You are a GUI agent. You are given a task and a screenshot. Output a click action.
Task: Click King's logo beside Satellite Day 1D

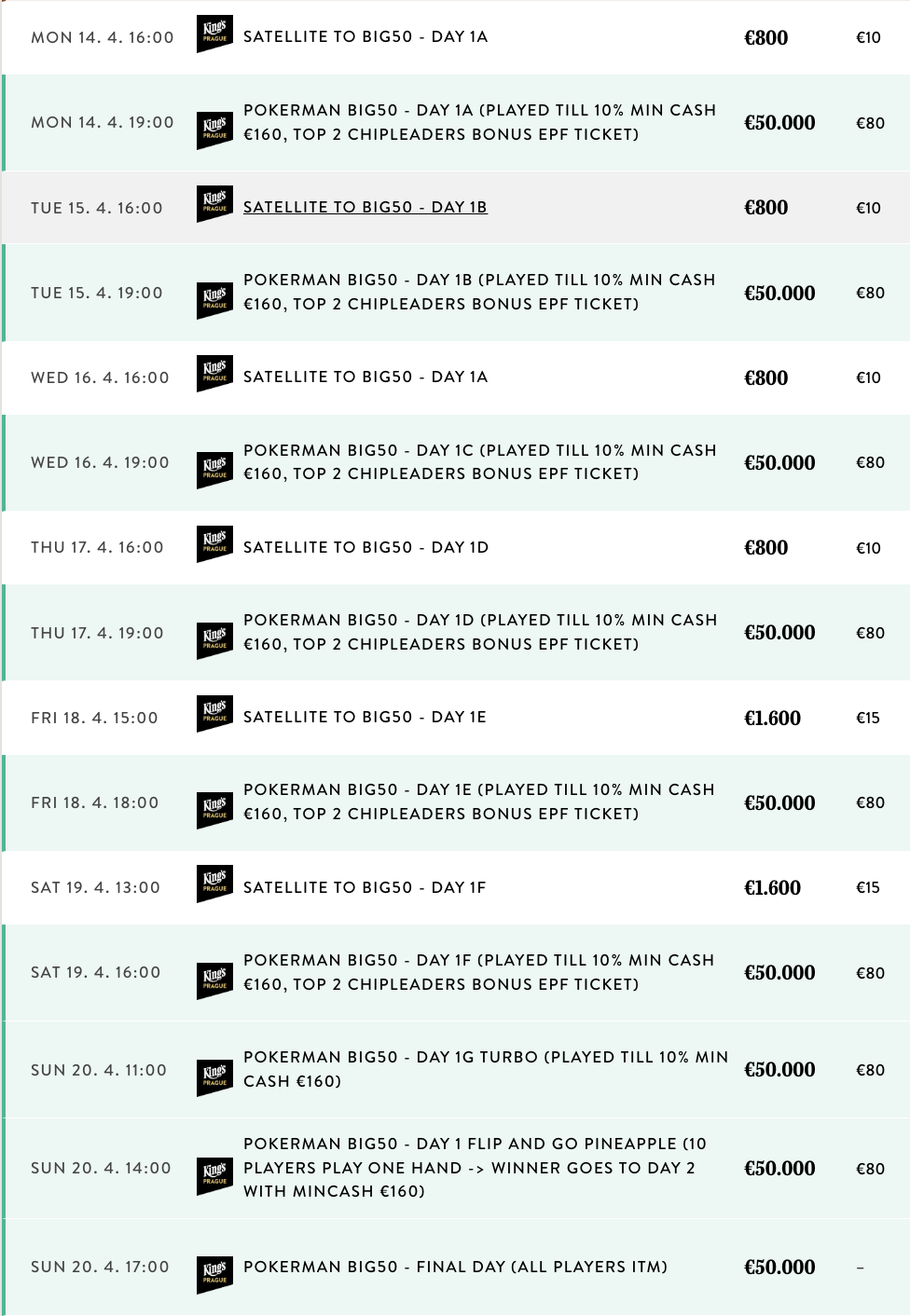[214, 544]
